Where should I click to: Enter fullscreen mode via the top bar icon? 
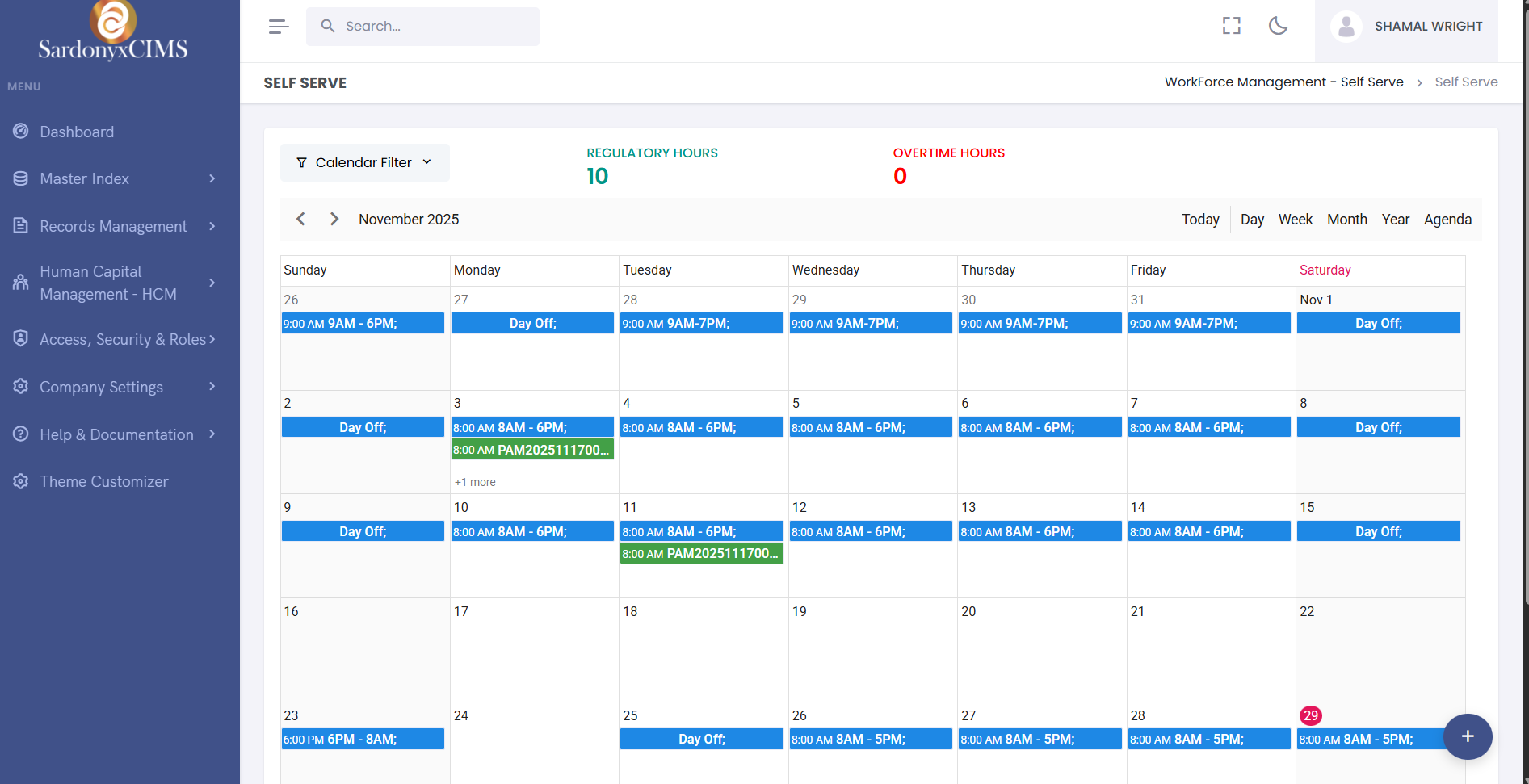(1231, 26)
